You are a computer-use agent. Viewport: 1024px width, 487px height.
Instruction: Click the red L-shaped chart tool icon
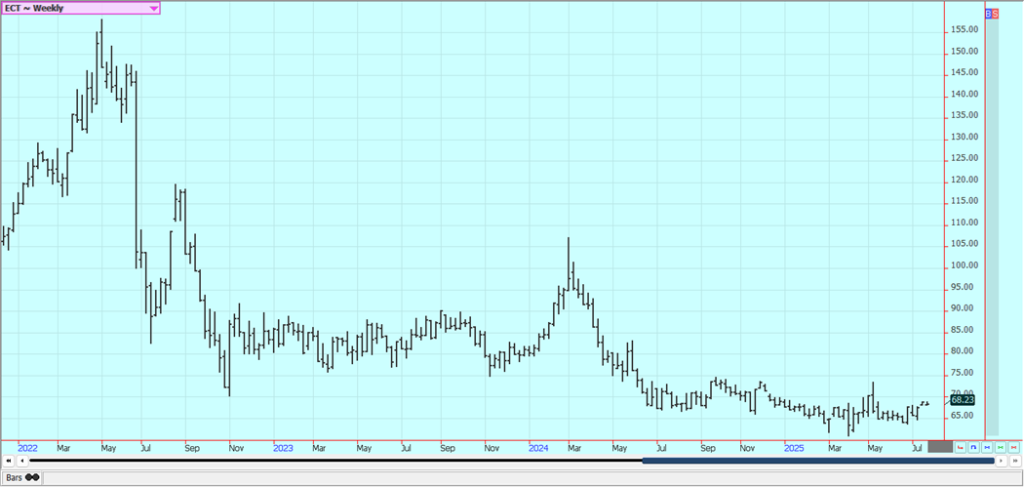(960, 447)
